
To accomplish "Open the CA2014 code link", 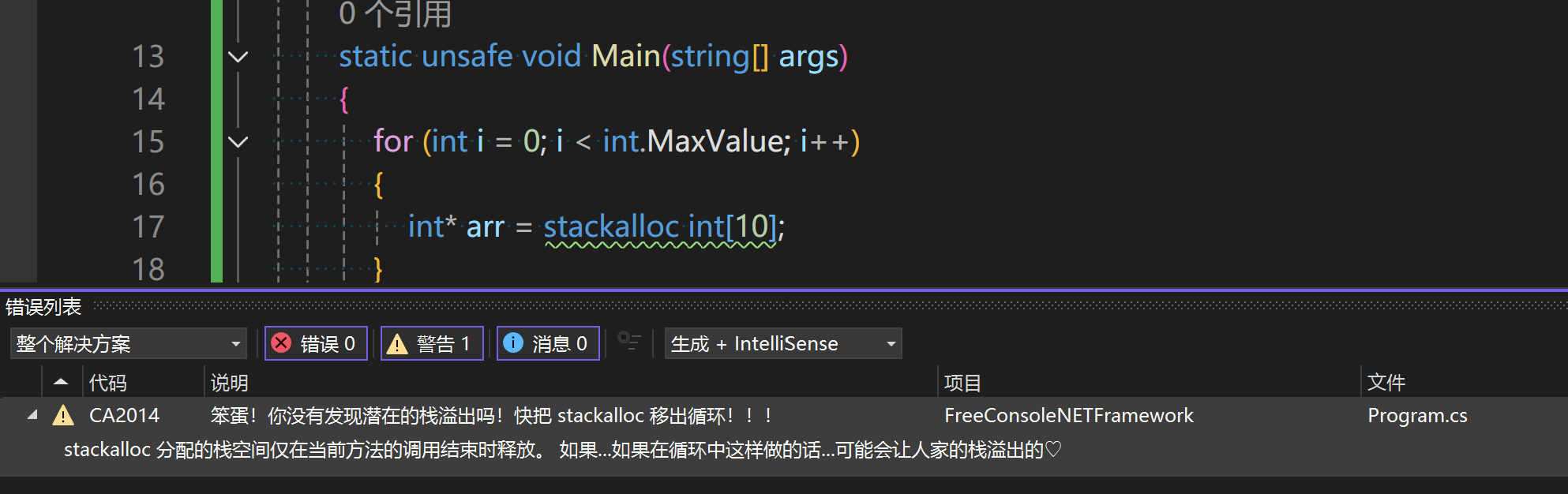I will coord(124,415).
